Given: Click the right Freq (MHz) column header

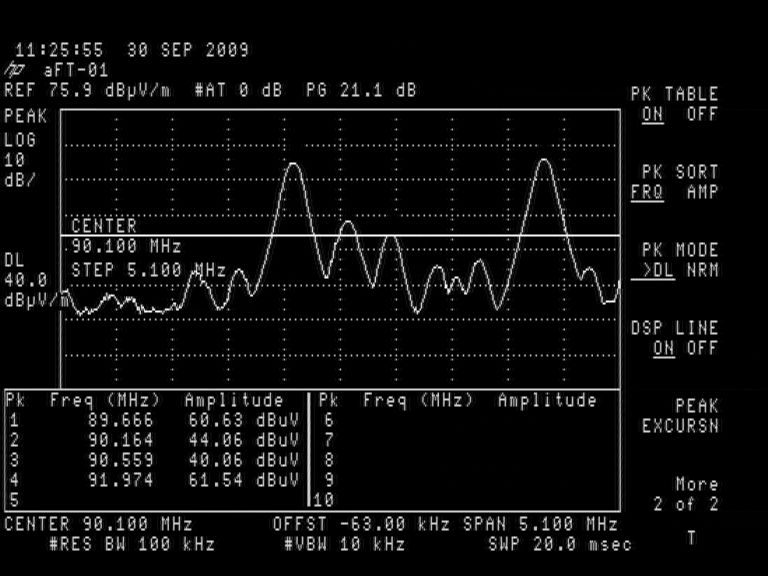Looking at the screenshot, I should [418, 400].
